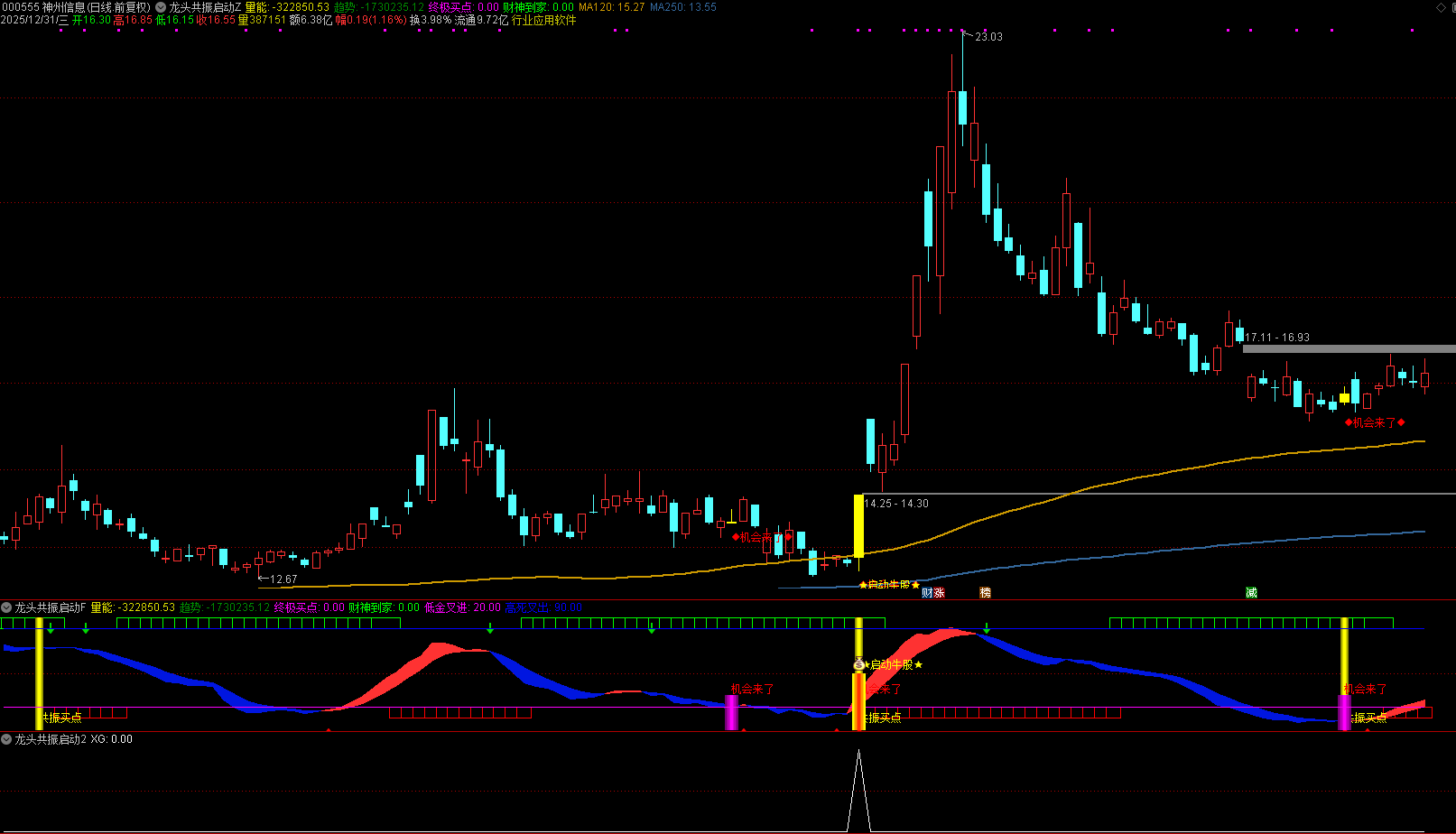Click the XG signal spike in bottom panel
The width and height of the screenshot is (1456, 834).
[858, 785]
